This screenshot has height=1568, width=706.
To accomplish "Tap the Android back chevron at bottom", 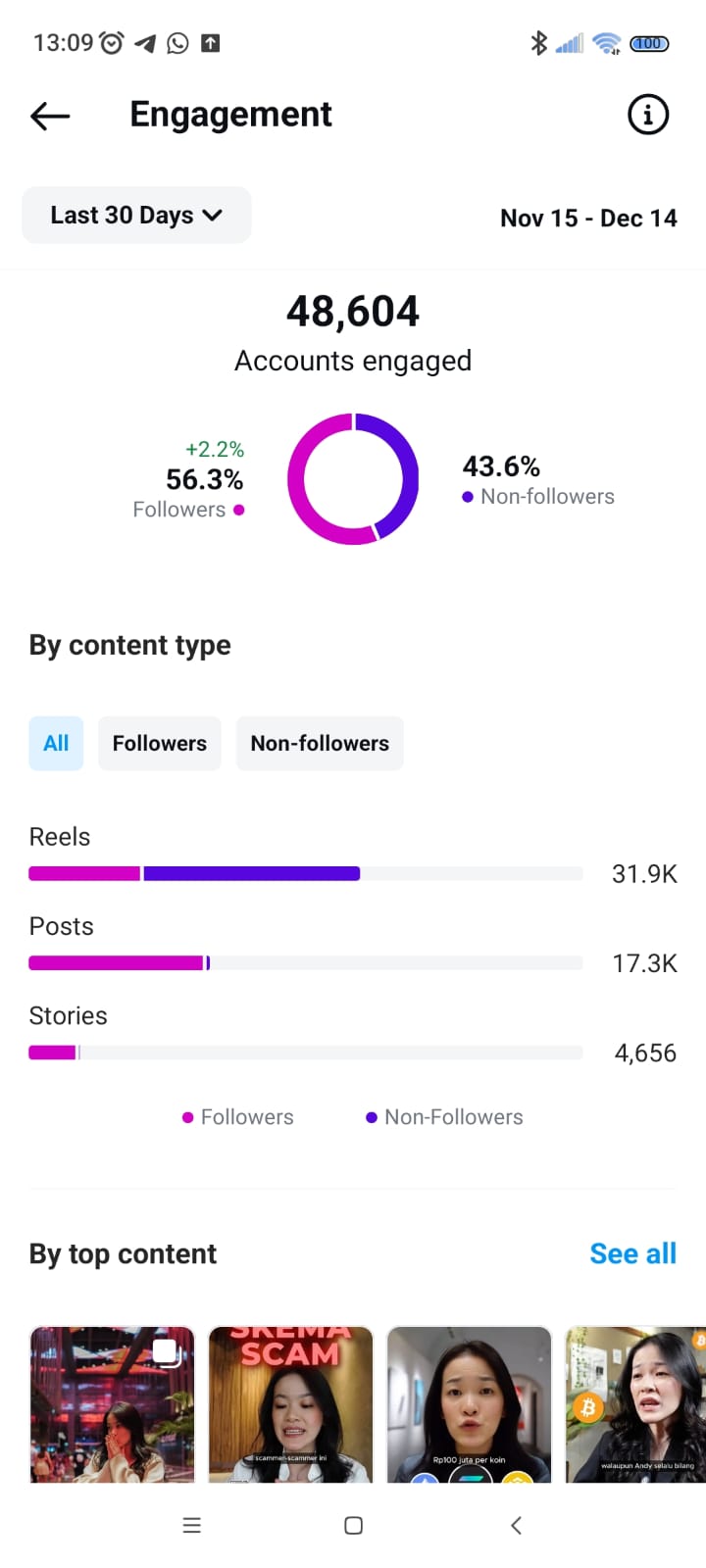I will [516, 1525].
